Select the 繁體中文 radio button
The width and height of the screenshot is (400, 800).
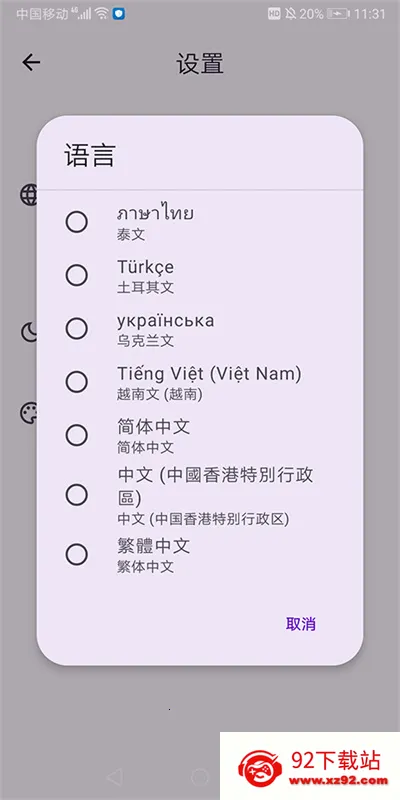click(77, 555)
